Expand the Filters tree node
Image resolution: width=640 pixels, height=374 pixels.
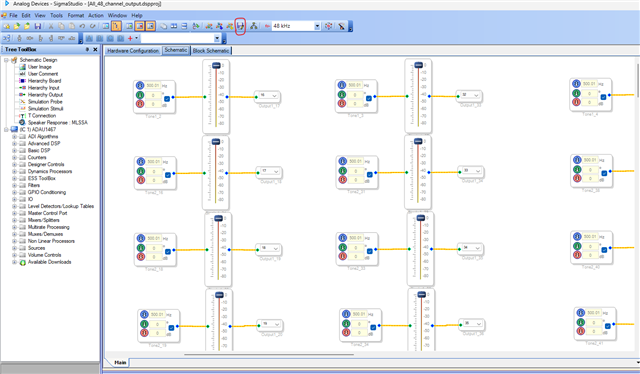(14, 185)
